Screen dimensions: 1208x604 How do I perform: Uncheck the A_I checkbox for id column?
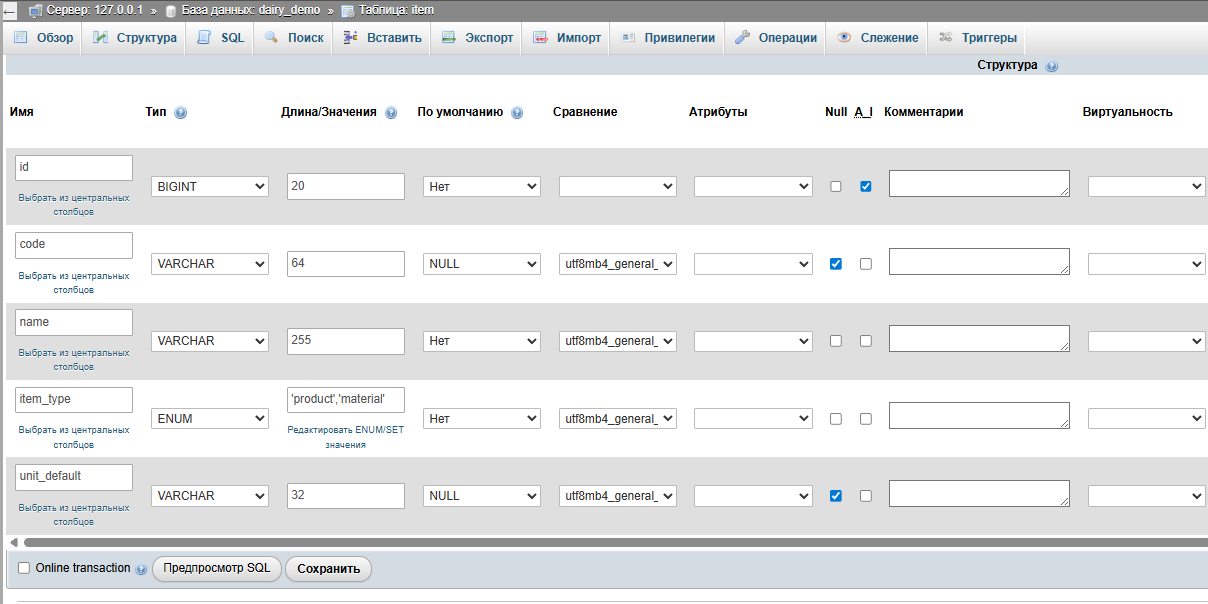pos(866,186)
